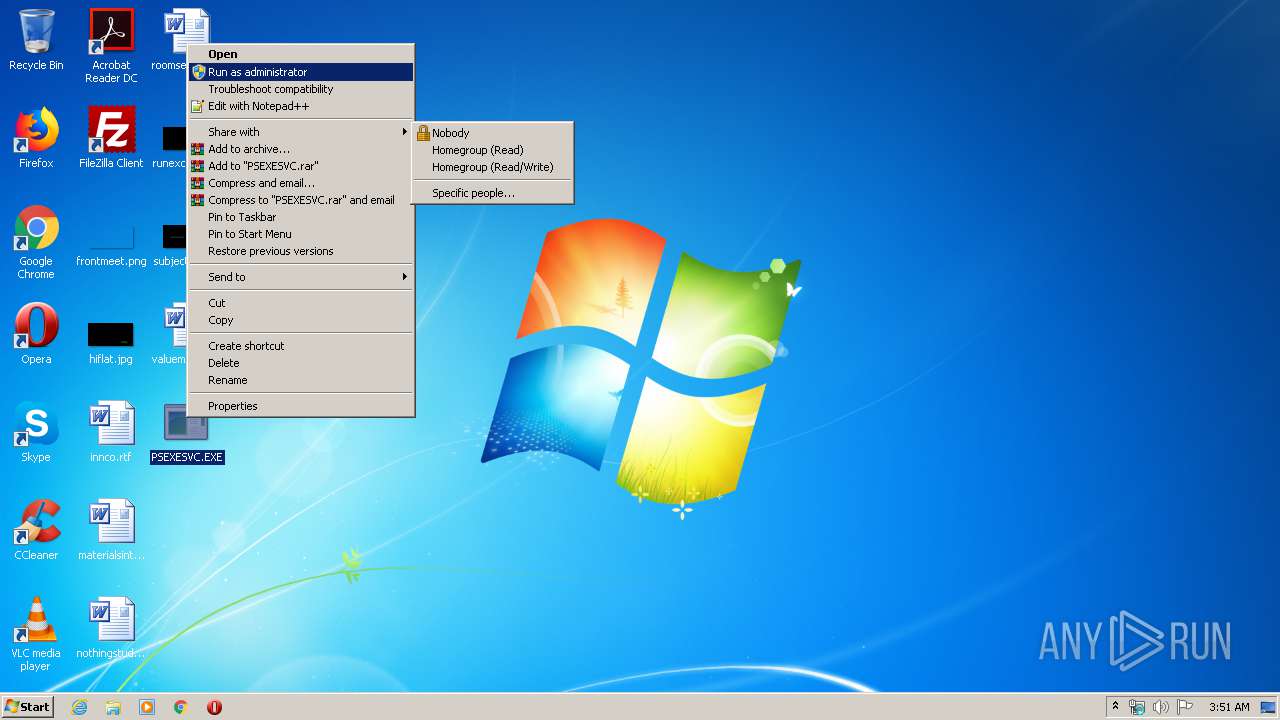
Task: Select Create shortcut
Action: [301, 346]
